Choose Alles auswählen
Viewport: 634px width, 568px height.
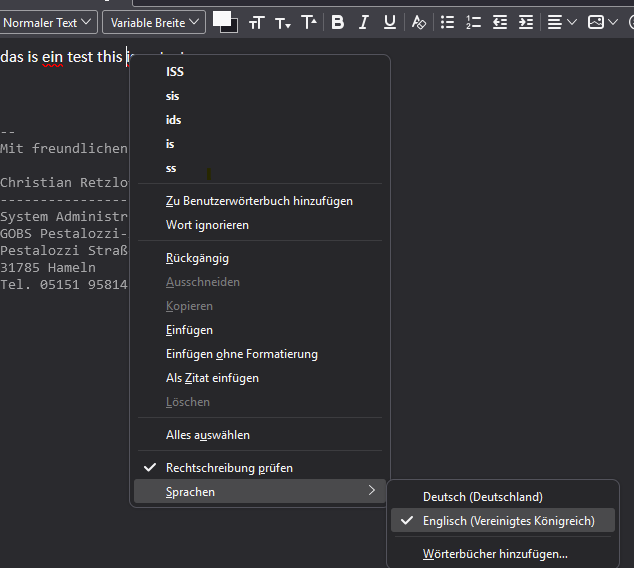tap(260, 435)
